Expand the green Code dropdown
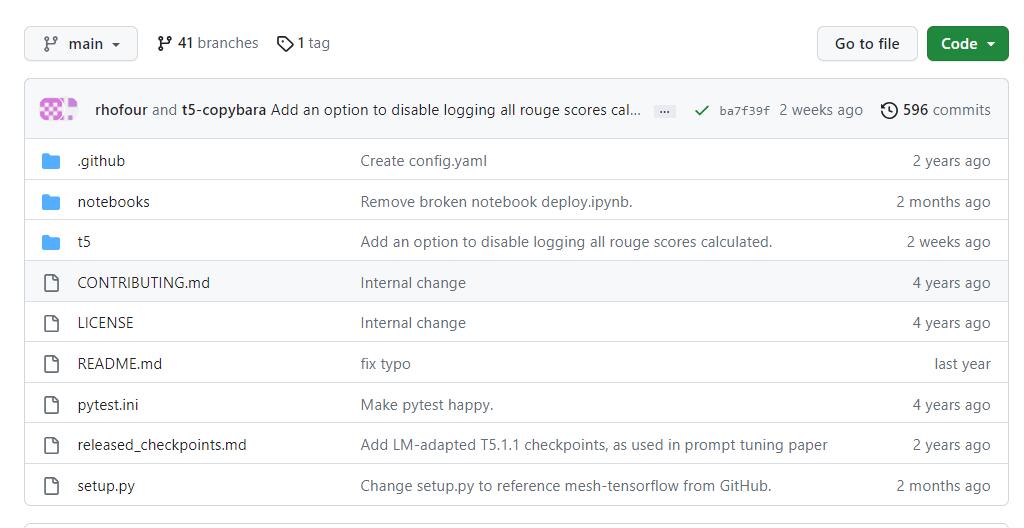 [x=967, y=44]
